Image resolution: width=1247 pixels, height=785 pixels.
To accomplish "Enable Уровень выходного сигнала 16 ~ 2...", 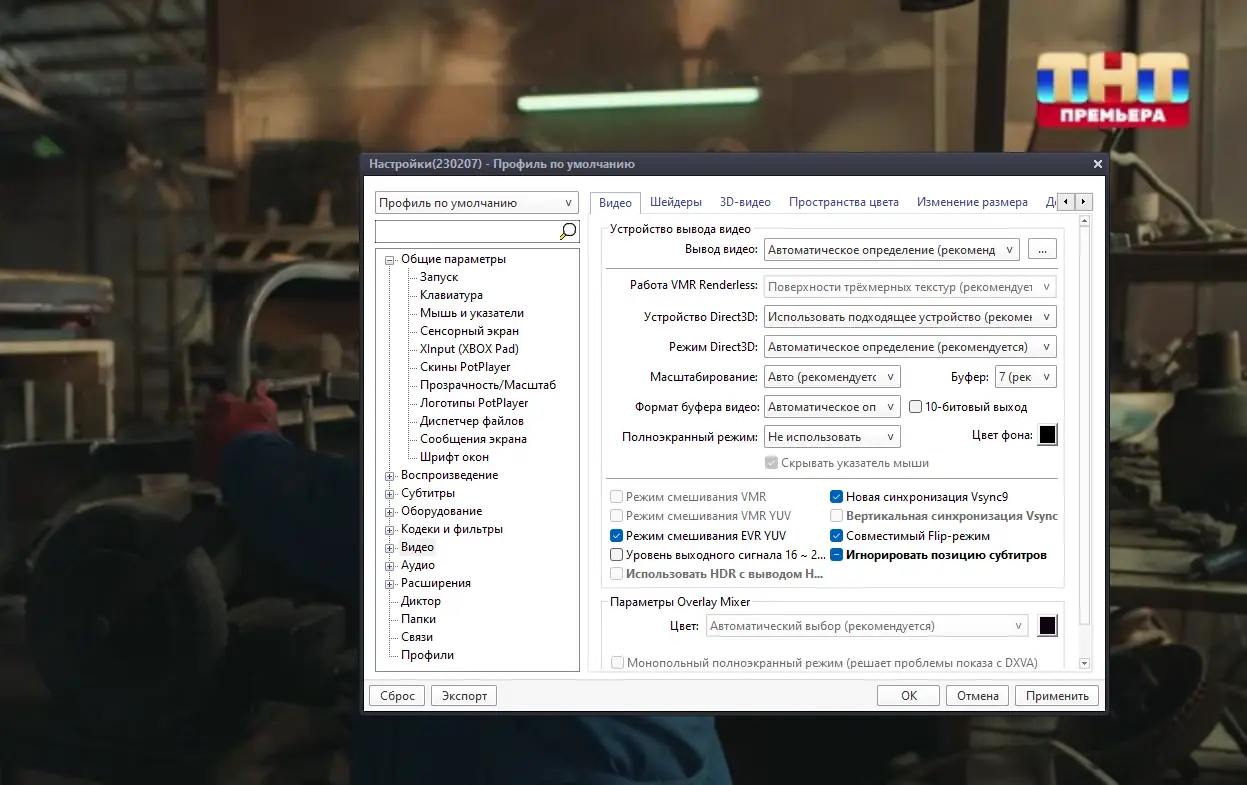I will click(718, 555).
